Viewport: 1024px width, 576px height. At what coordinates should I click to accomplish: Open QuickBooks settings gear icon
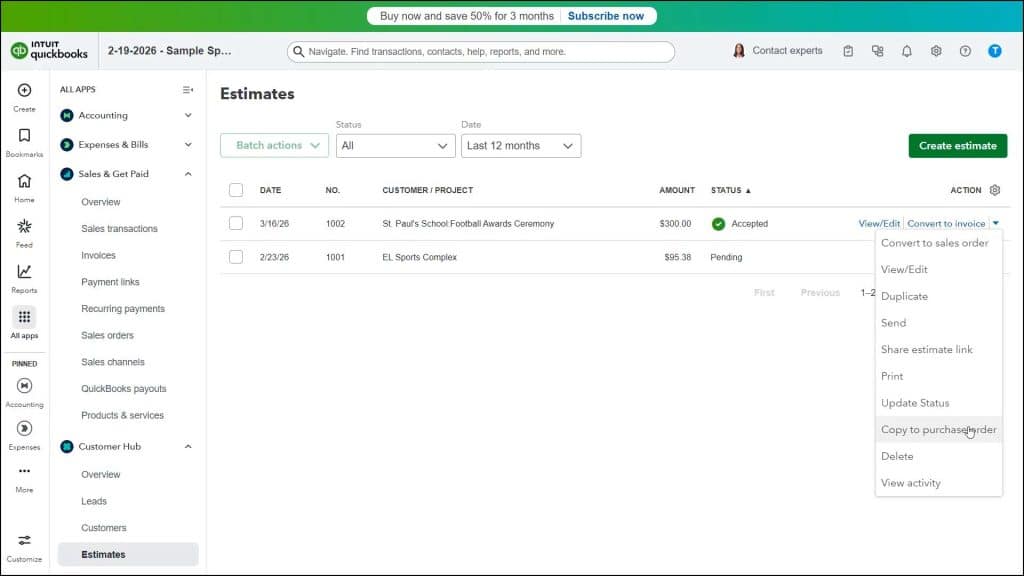[x=934, y=50]
